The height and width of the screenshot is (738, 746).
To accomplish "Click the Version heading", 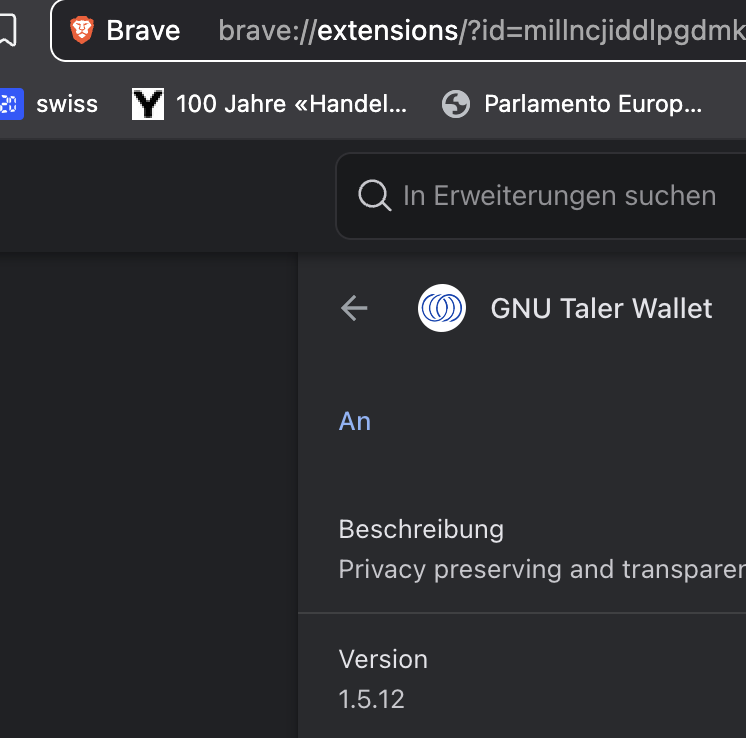I will [x=383, y=659].
